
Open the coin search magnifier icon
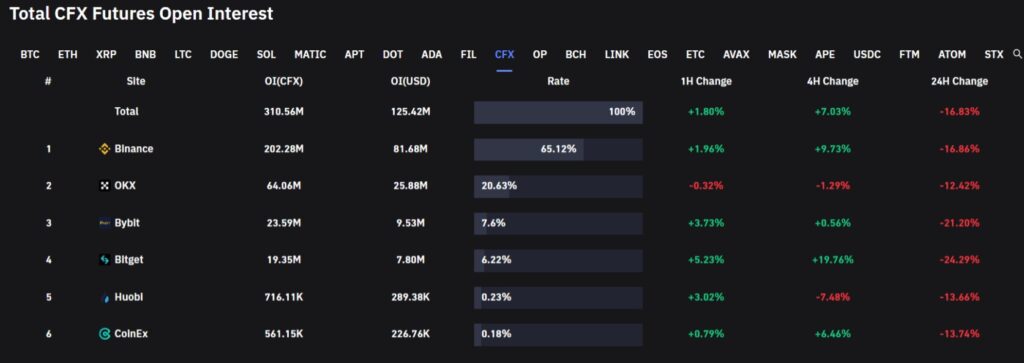click(x=1017, y=54)
